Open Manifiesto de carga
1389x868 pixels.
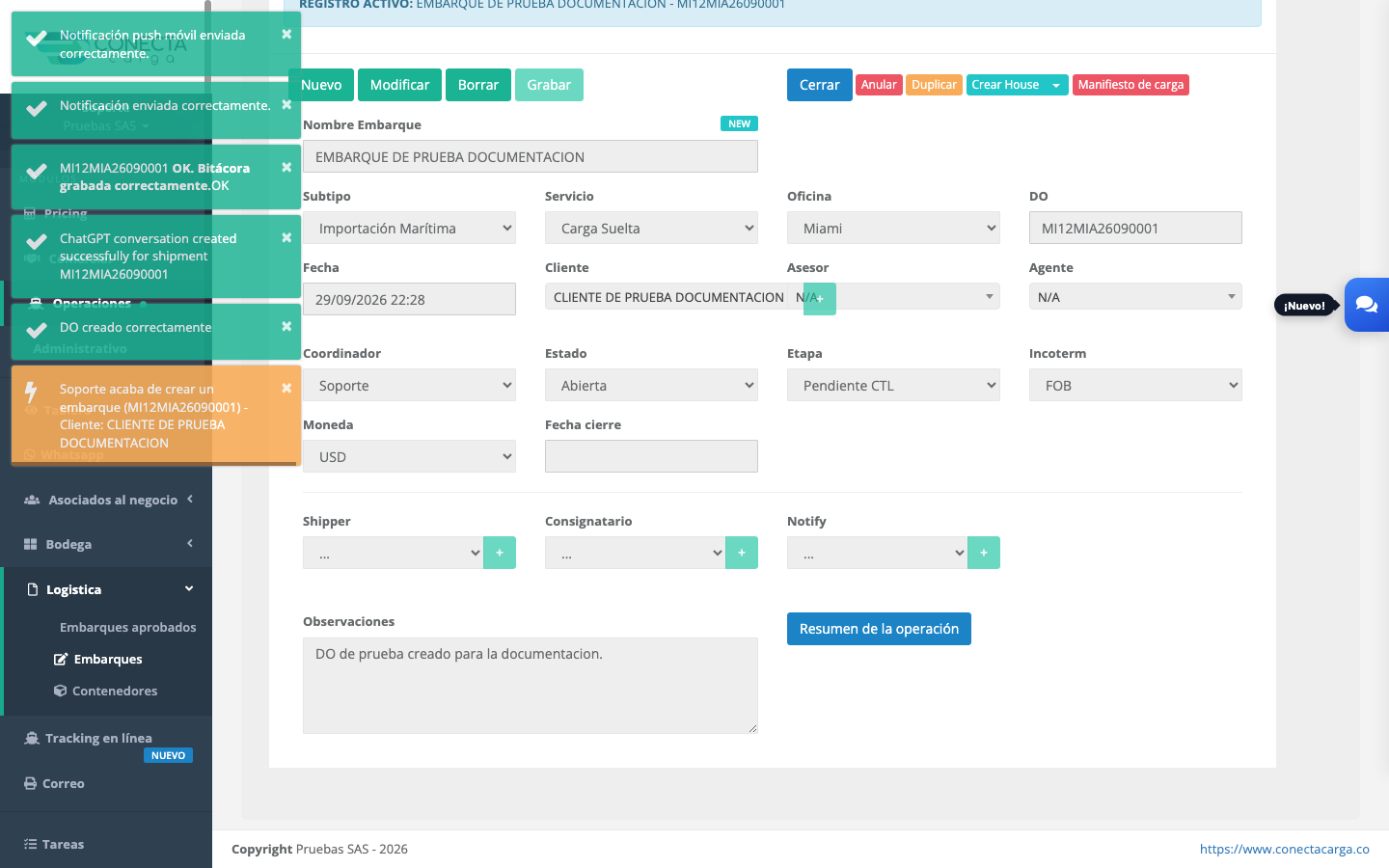pos(1130,85)
